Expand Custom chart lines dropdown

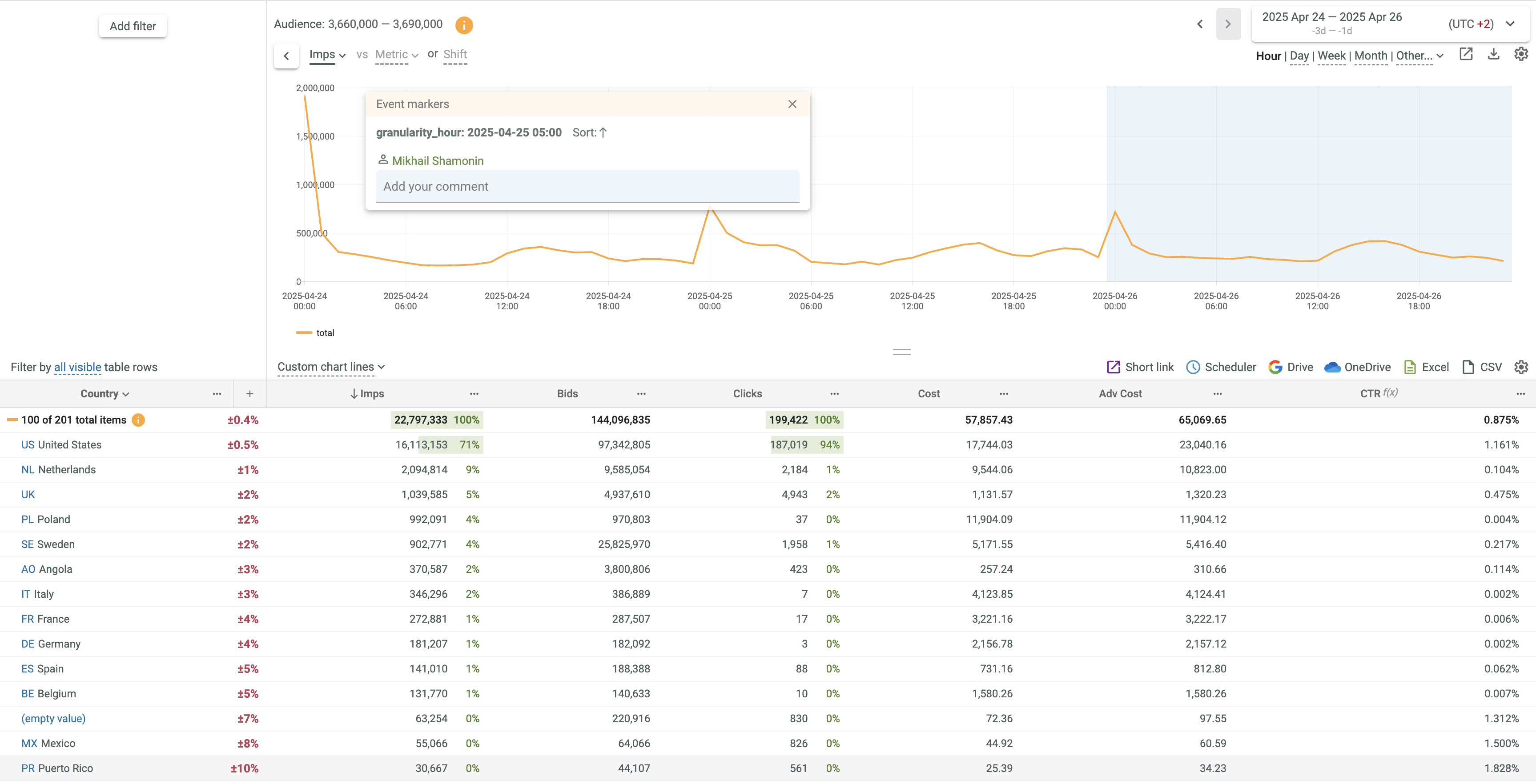pyautogui.click(x=331, y=367)
